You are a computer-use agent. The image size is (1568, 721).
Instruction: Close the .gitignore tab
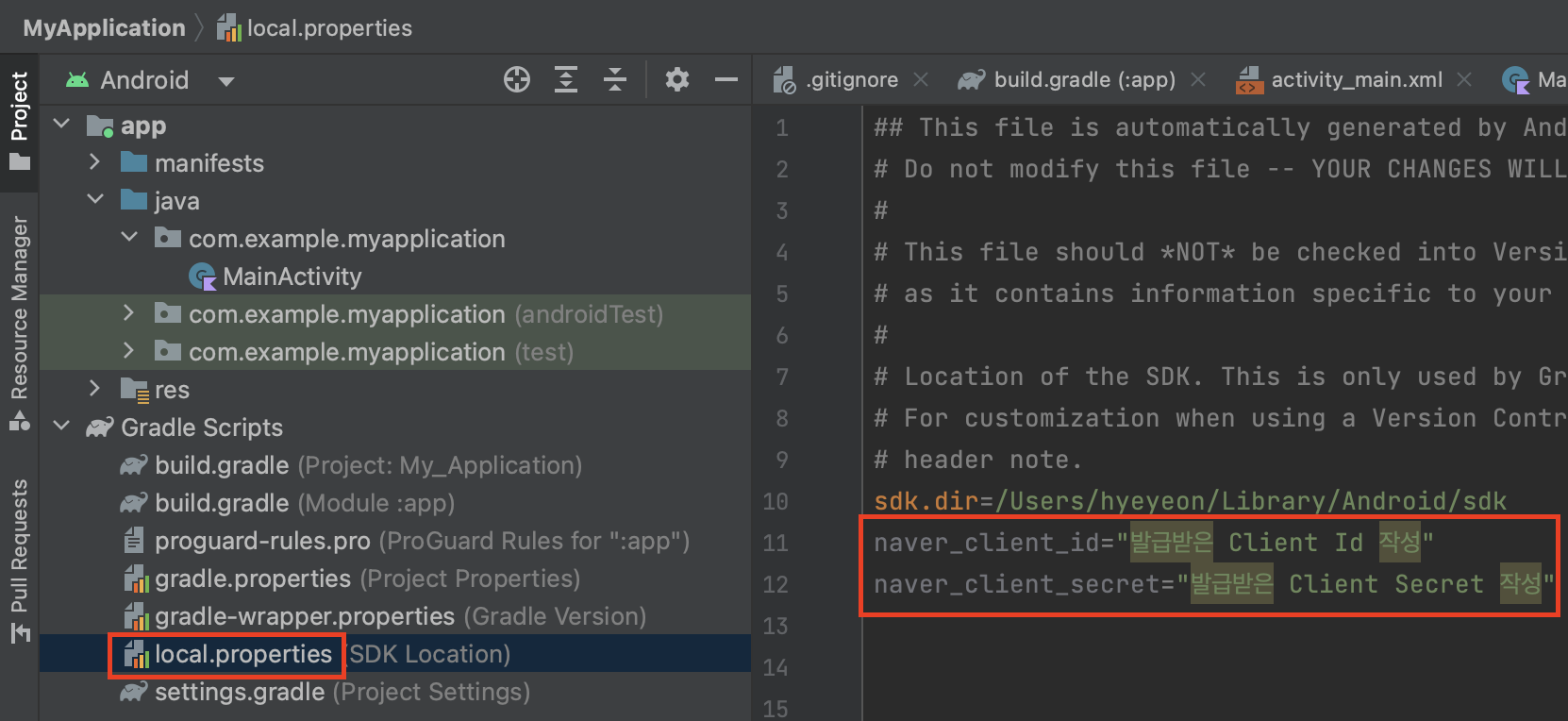(x=922, y=80)
